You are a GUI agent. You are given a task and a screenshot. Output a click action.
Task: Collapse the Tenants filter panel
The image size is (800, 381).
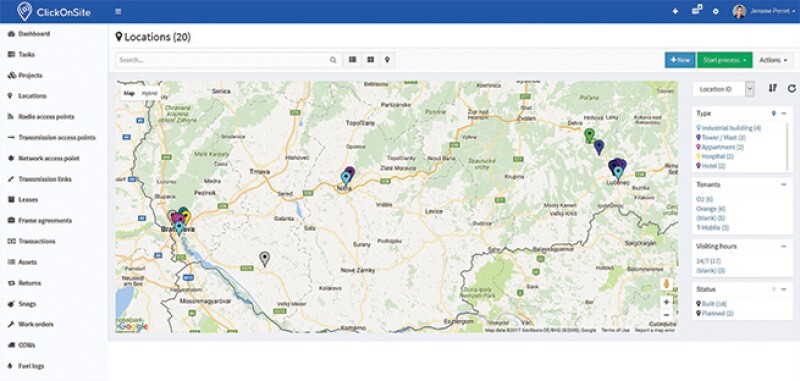coord(784,185)
